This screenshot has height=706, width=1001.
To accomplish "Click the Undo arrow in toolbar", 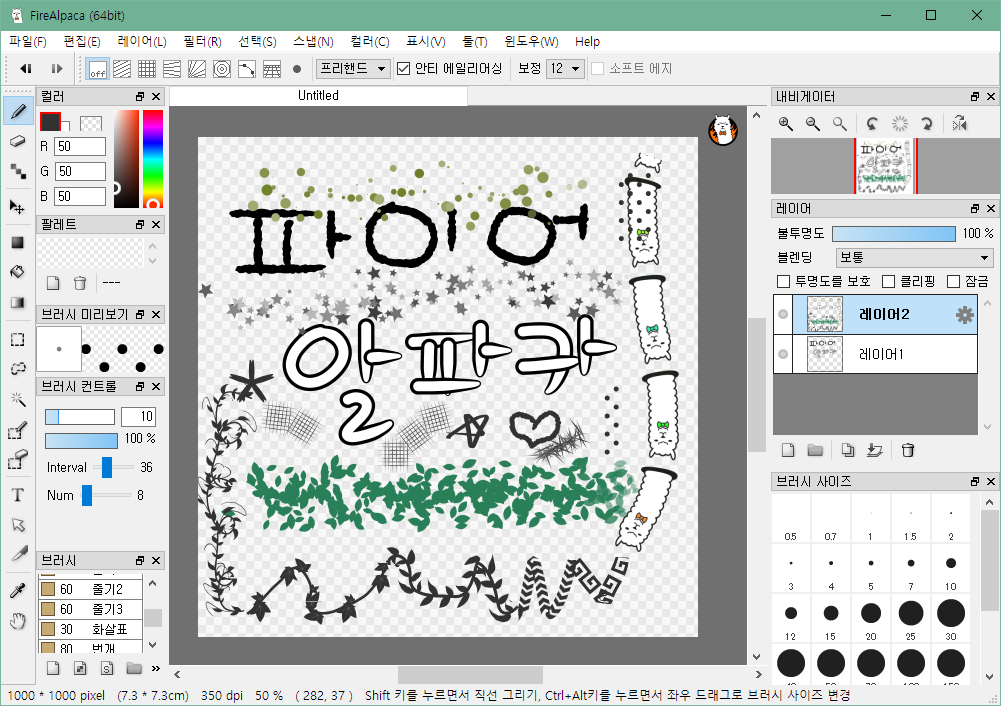I will [26, 68].
